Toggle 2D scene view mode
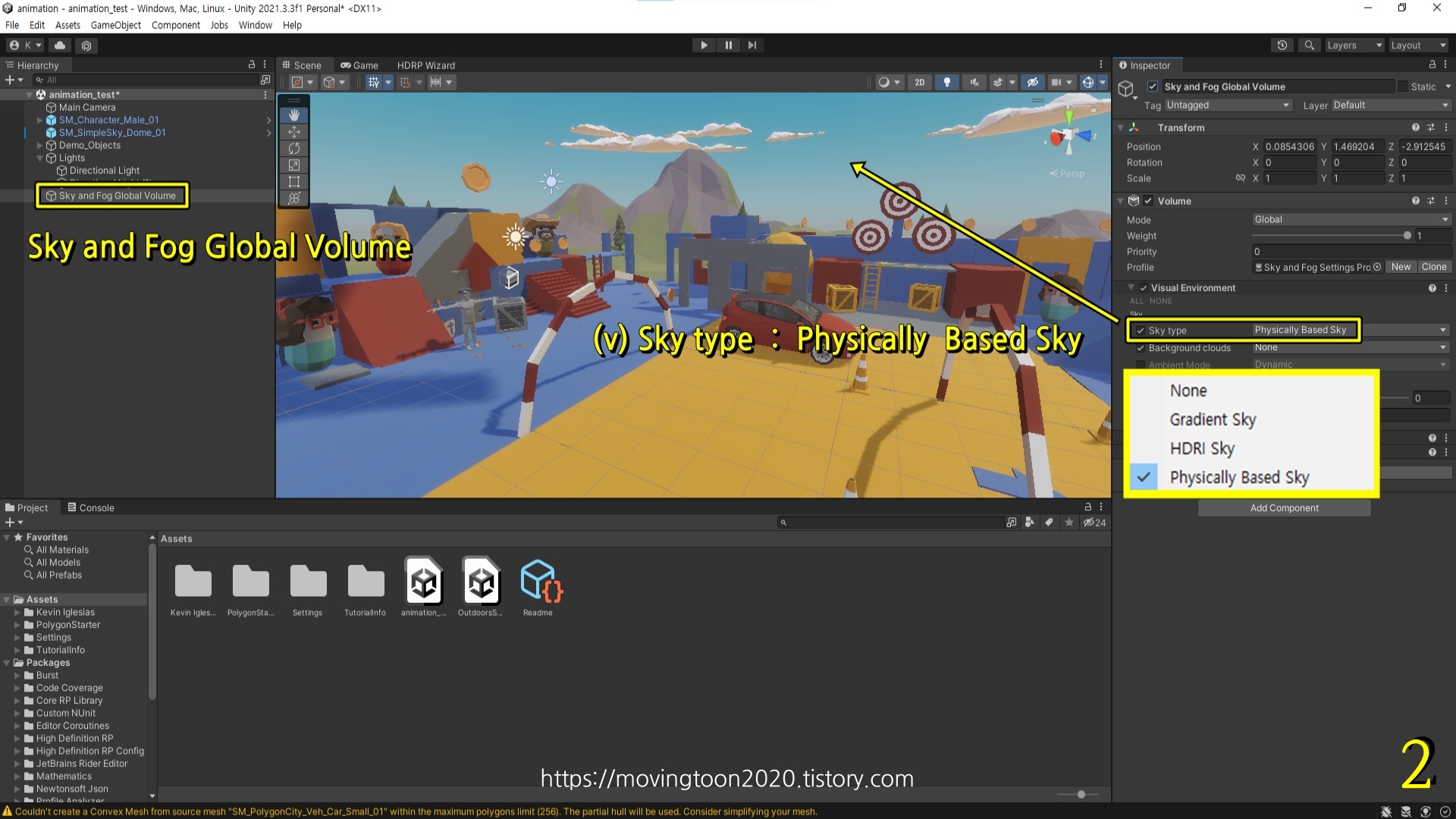The image size is (1456, 819). click(x=920, y=83)
